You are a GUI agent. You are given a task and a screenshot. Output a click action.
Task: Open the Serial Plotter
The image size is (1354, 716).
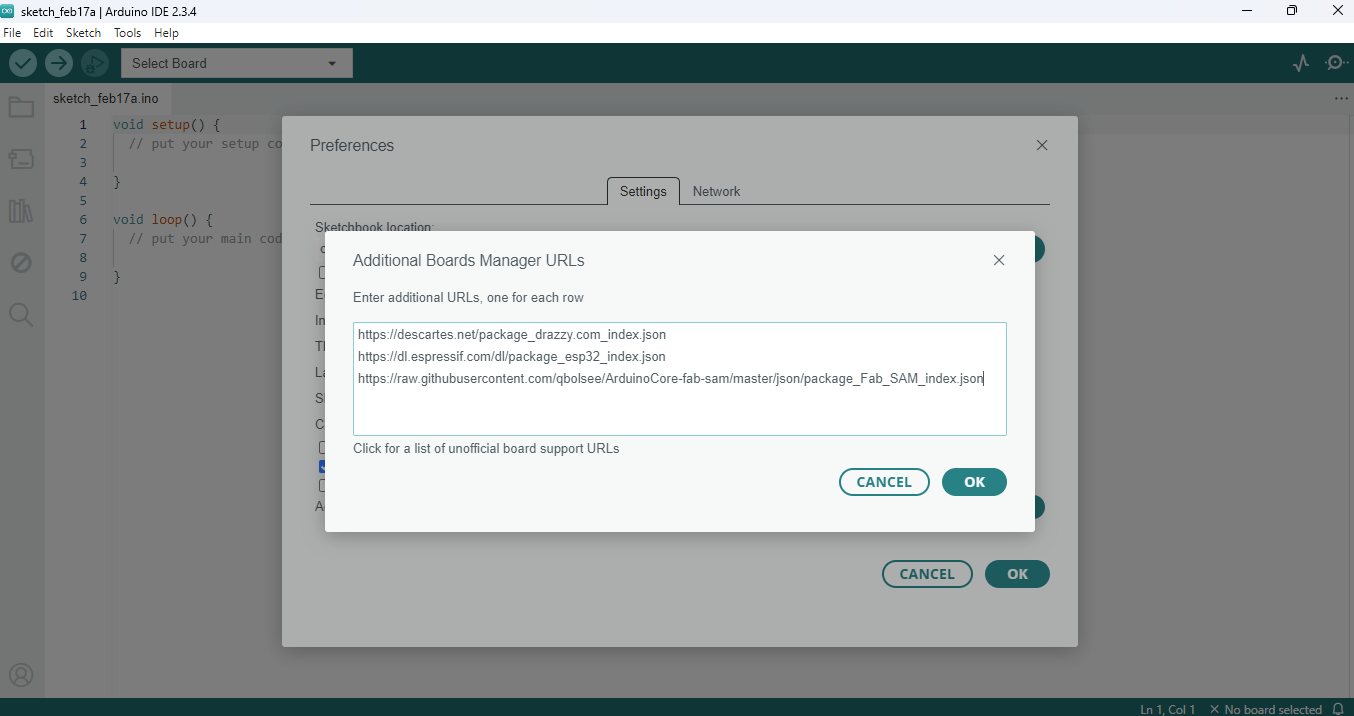click(x=1300, y=63)
